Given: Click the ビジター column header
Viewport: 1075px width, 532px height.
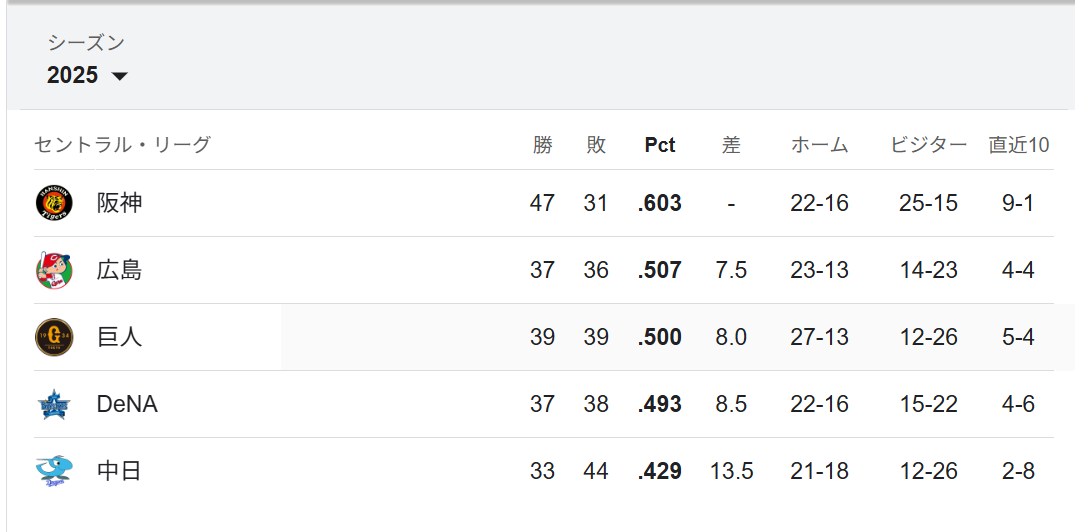Looking at the screenshot, I should (x=929, y=145).
